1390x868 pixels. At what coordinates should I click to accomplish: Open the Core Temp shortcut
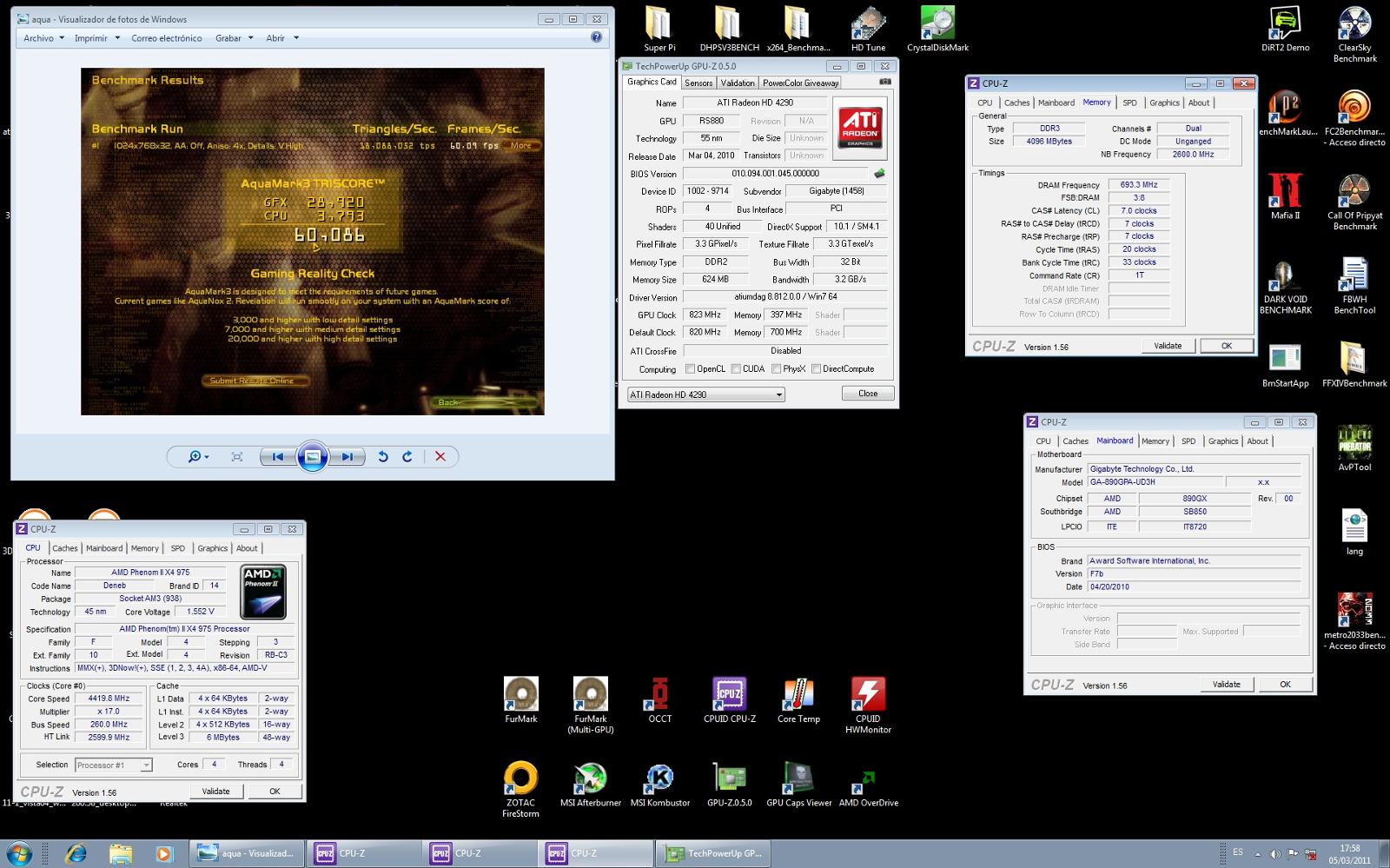pos(798,694)
